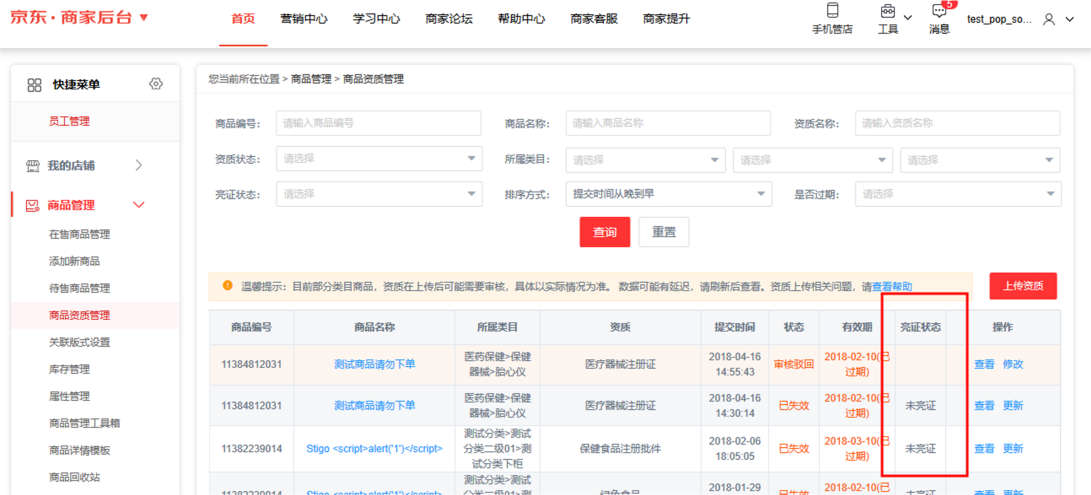Open 在售商品管理 in the sidebar

(x=79, y=235)
